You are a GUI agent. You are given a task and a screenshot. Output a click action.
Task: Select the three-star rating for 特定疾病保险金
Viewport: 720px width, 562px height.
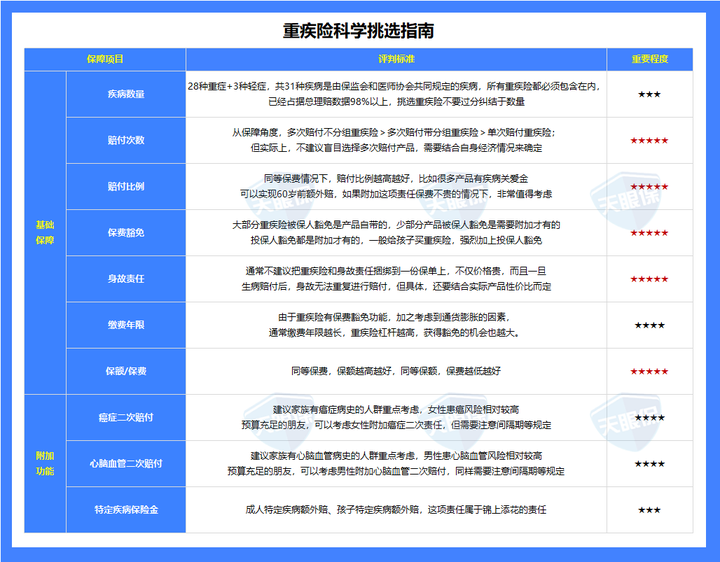tap(648, 509)
